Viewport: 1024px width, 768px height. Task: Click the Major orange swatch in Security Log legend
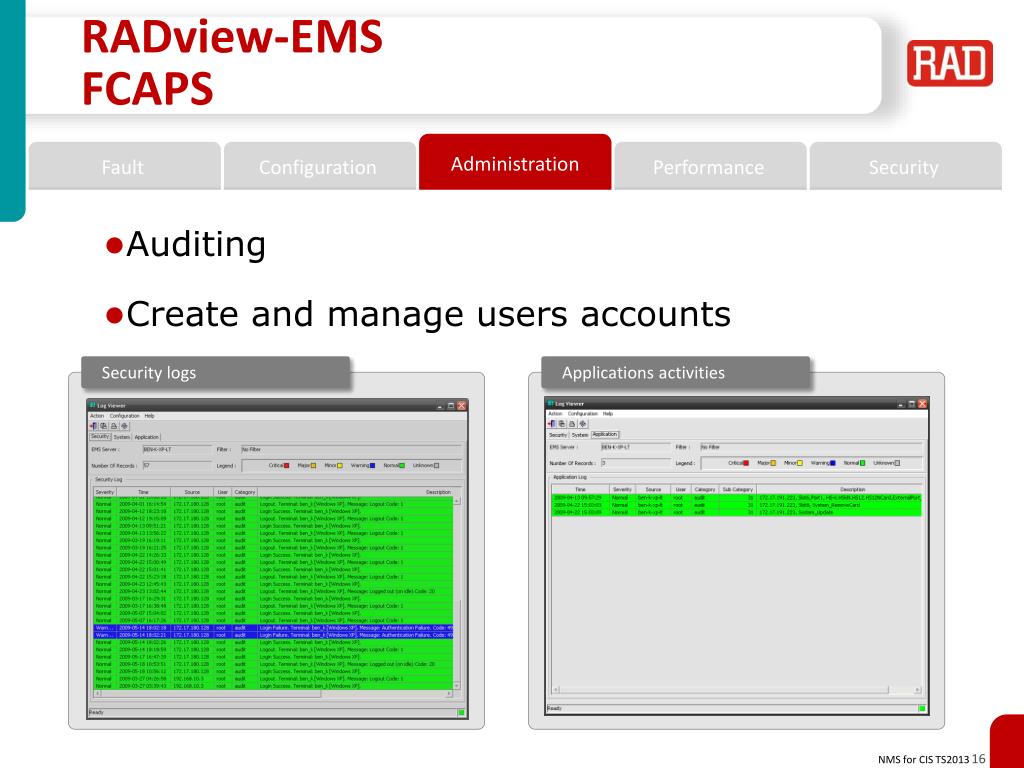point(313,466)
